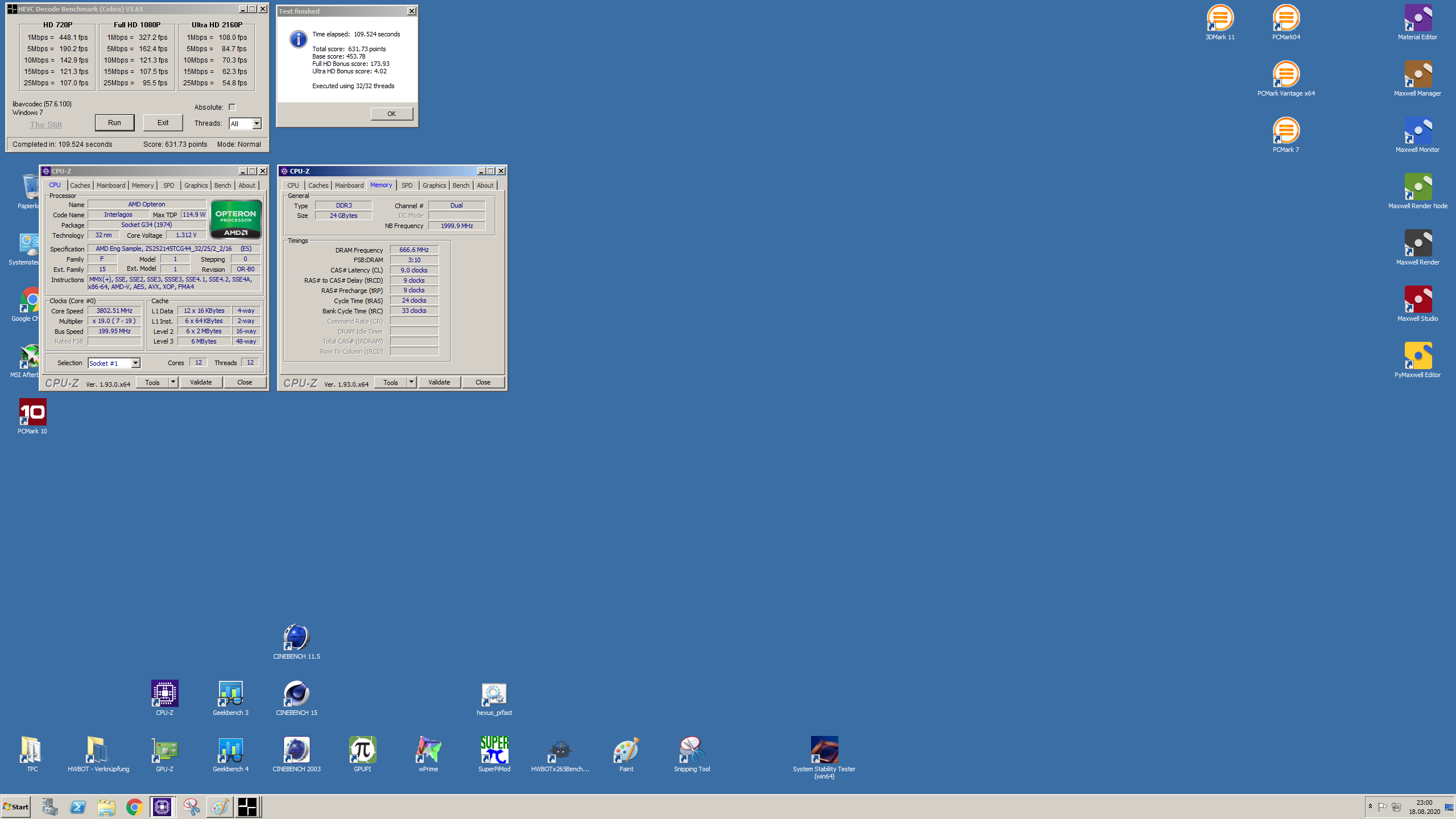Open Graphics tab in right CPU-Z window
Screen dimensions: 1456x819
[x=435, y=185]
